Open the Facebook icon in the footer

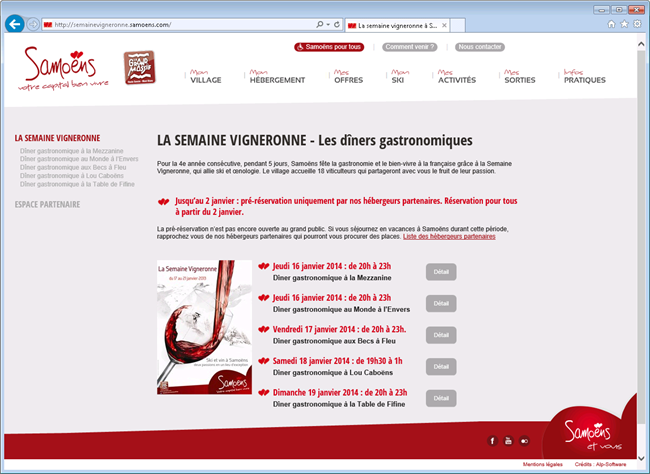pyautogui.click(x=492, y=440)
